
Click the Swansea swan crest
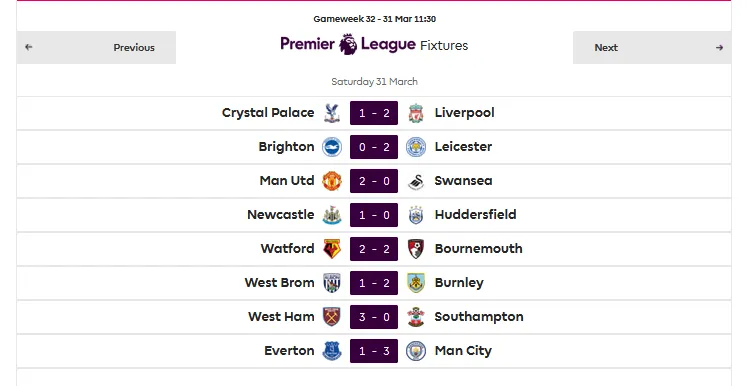pyautogui.click(x=416, y=181)
